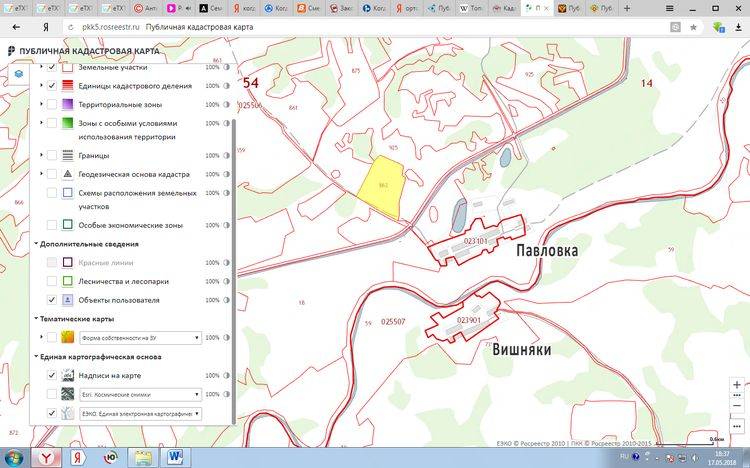
Task: Bookmark page with the star icon
Action: pyautogui.click(x=693, y=27)
